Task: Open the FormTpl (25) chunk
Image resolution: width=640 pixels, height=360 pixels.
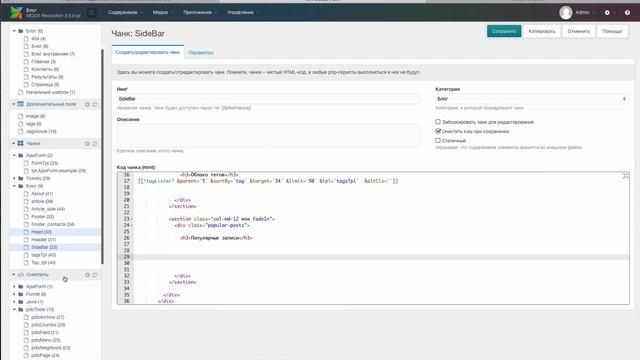Action: [44, 163]
